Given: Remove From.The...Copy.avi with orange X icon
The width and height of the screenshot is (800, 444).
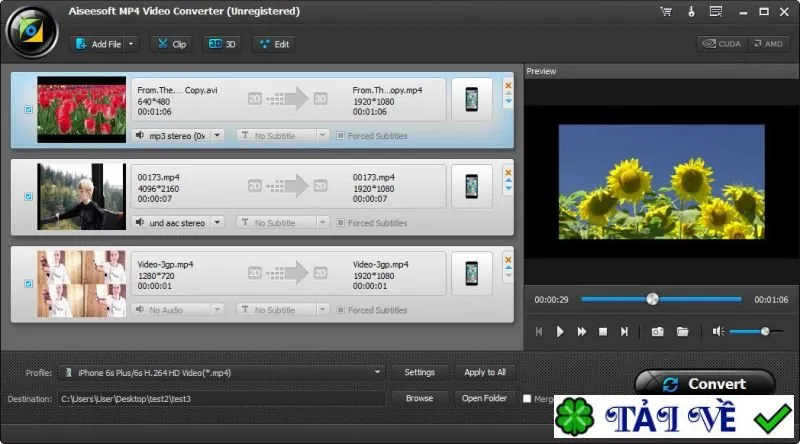Looking at the screenshot, I should (508, 85).
